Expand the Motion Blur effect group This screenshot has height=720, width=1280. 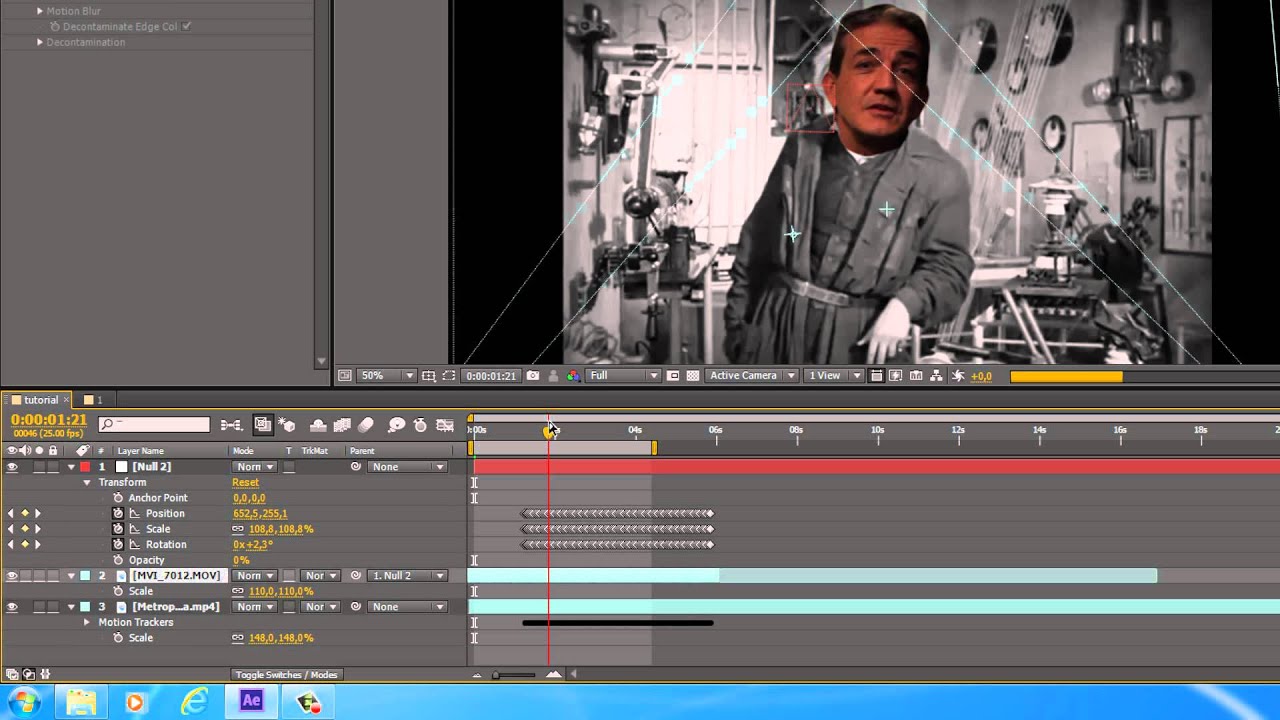[39, 11]
